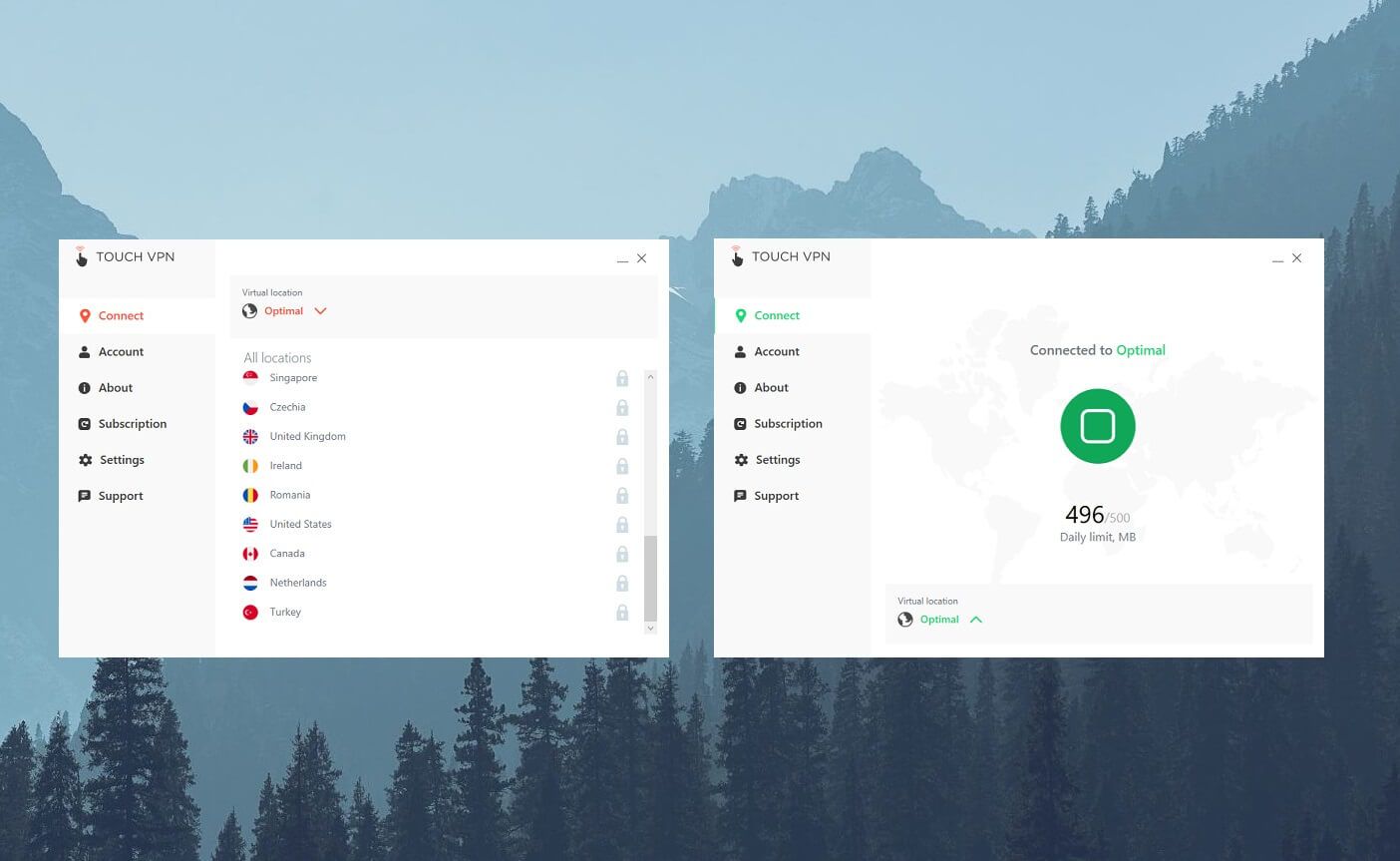Select United States from the locations list
This screenshot has height=861, width=1400.
pos(437,524)
